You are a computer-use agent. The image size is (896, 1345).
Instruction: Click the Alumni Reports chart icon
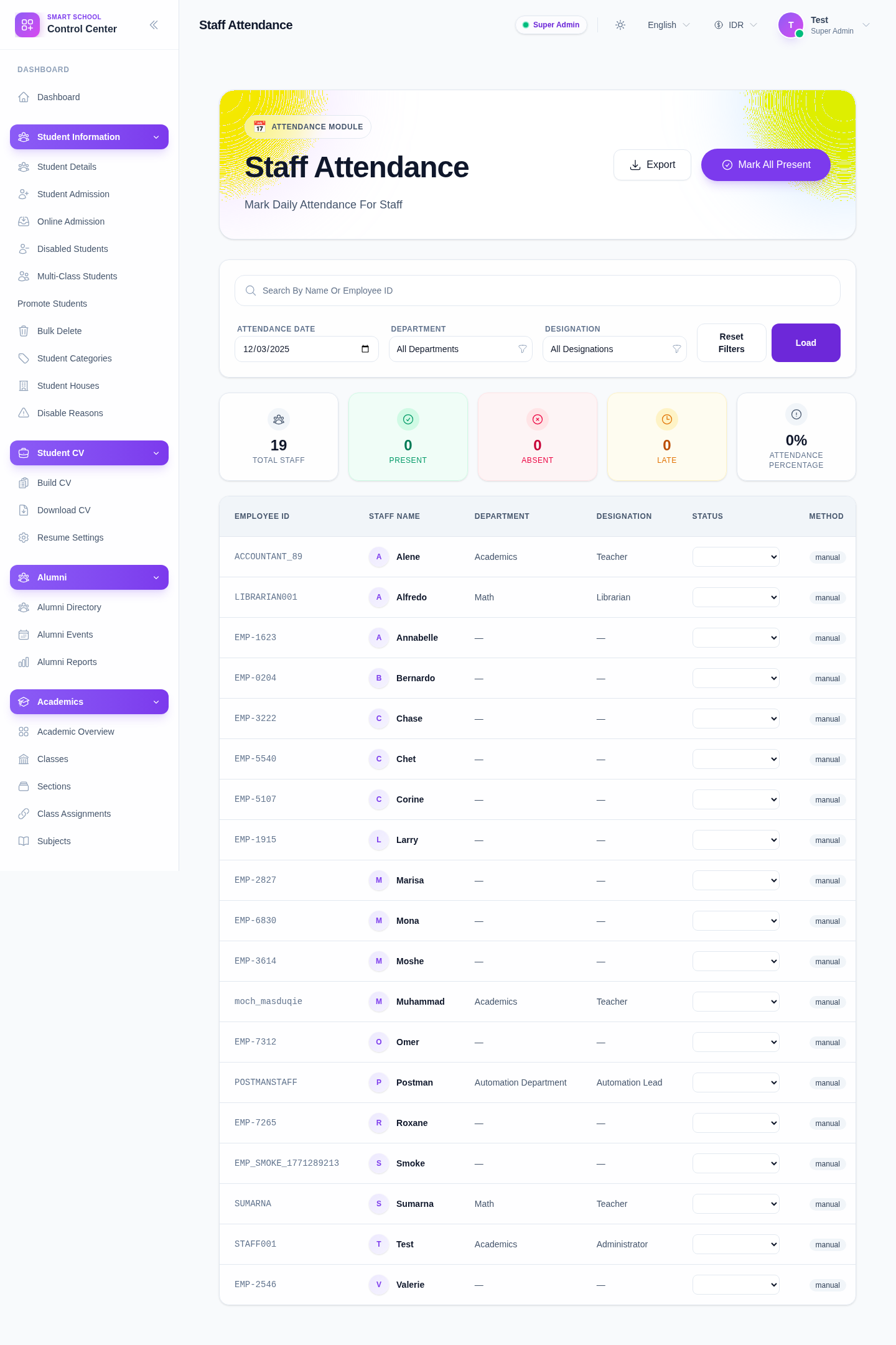coord(24,662)
